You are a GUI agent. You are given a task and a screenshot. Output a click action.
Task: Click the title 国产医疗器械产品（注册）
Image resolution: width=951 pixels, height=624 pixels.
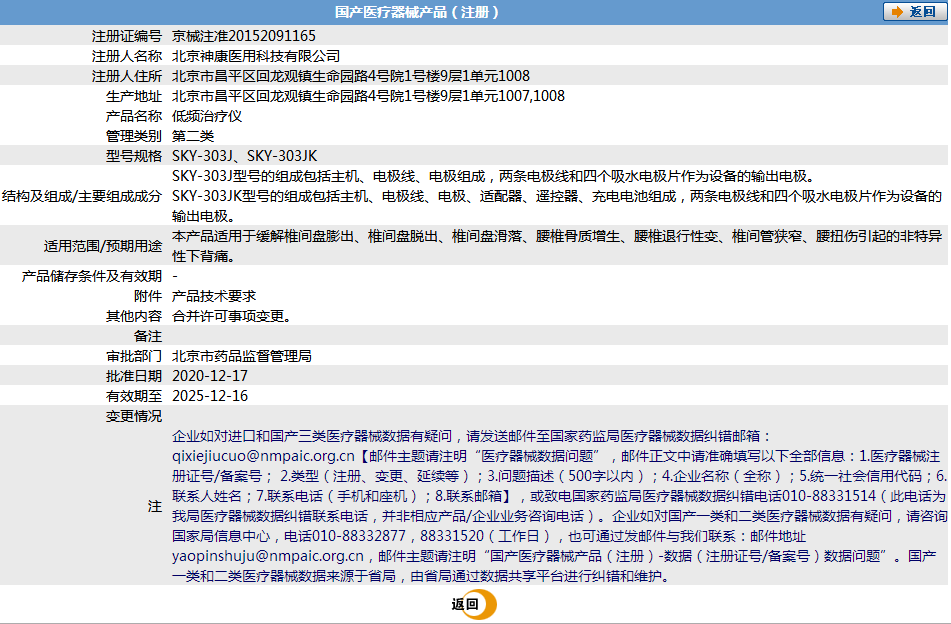[x=417, y=12]
